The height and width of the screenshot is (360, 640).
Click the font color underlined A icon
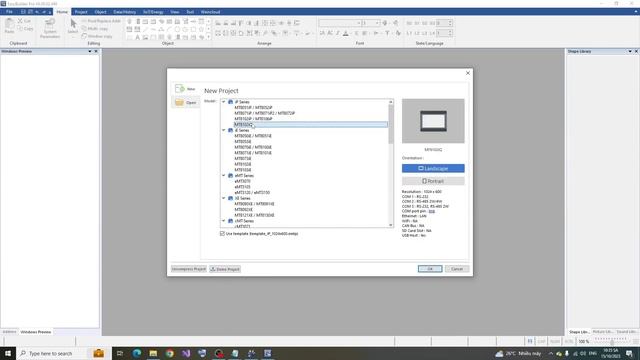346,33
